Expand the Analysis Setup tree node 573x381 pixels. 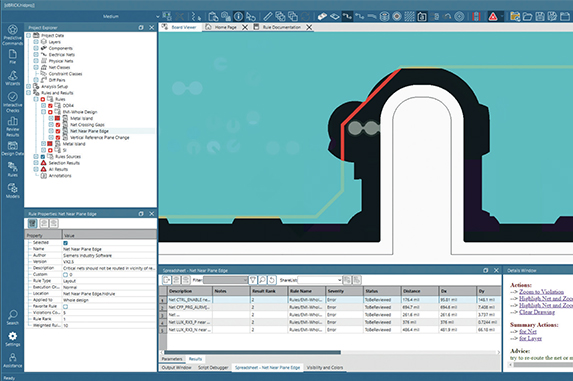[x=29, y=87]
